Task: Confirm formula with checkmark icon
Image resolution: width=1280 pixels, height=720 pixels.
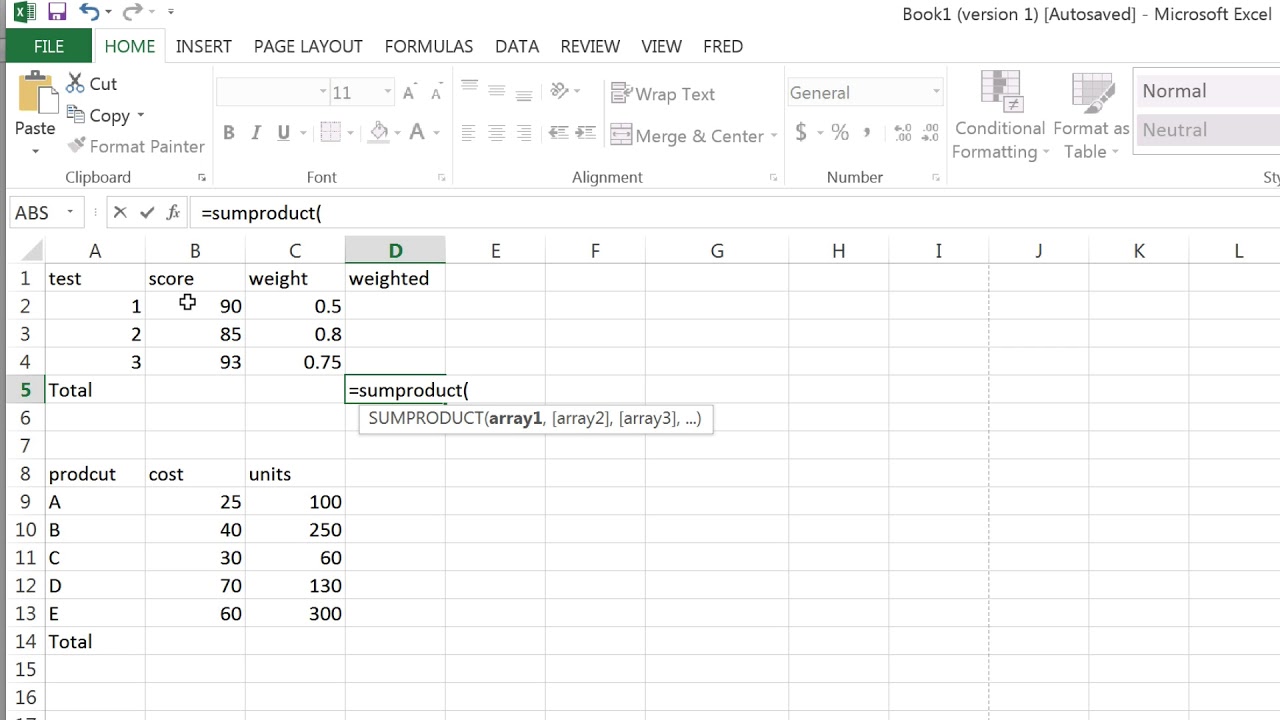Action: 147,212
